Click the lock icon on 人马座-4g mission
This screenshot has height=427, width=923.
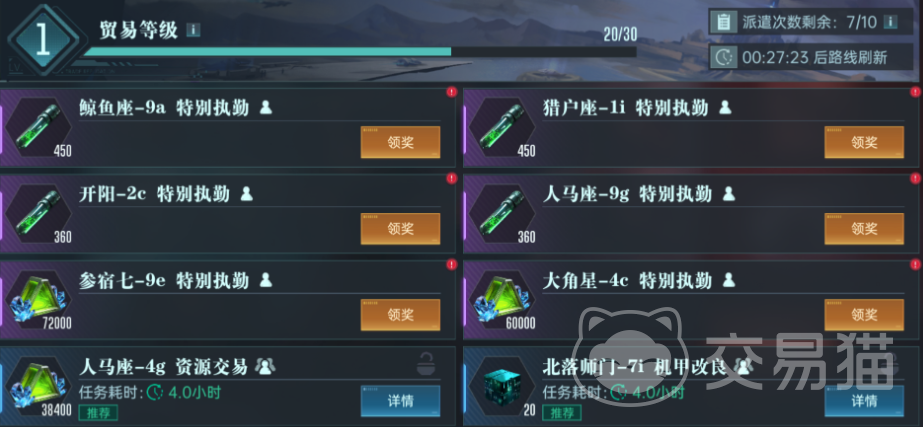426,367
